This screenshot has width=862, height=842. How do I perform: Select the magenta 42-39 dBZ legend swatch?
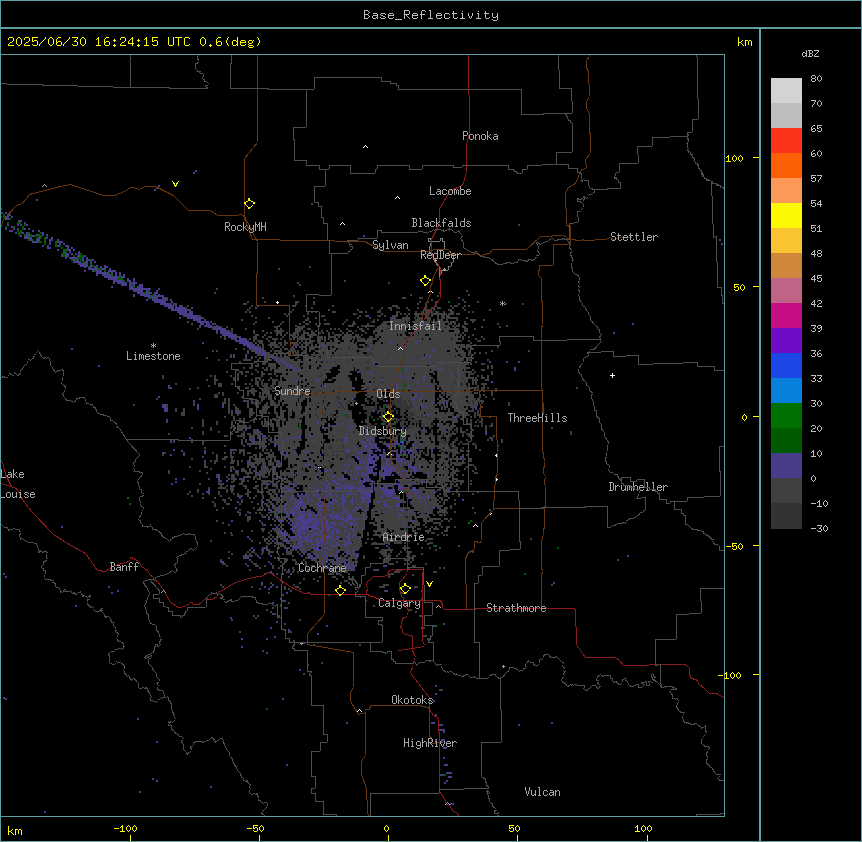coord(786,315)
